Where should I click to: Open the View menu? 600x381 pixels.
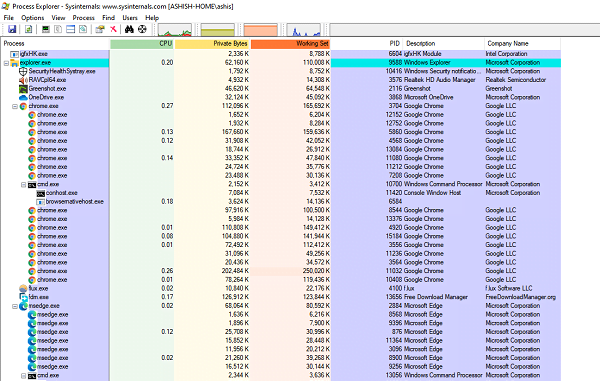pyautogui.click(x=58, y=18)
